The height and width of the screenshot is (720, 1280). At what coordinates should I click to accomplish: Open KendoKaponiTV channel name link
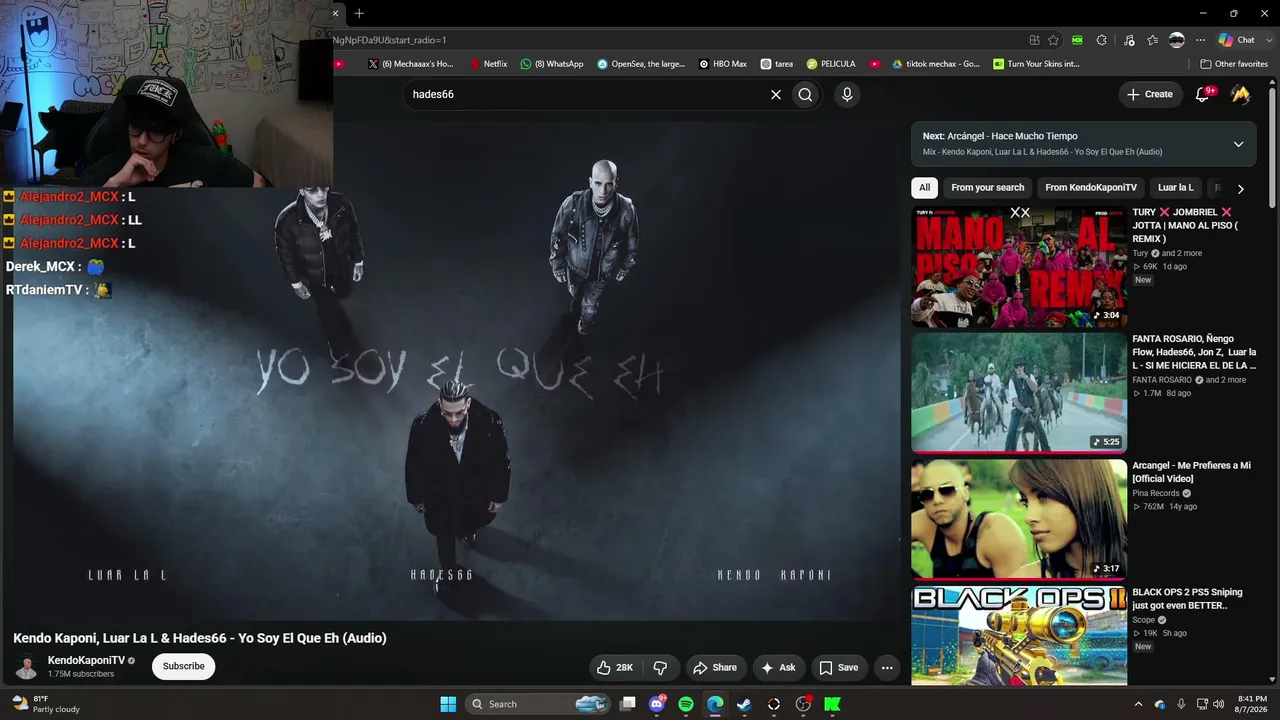[x=86, y=661]
